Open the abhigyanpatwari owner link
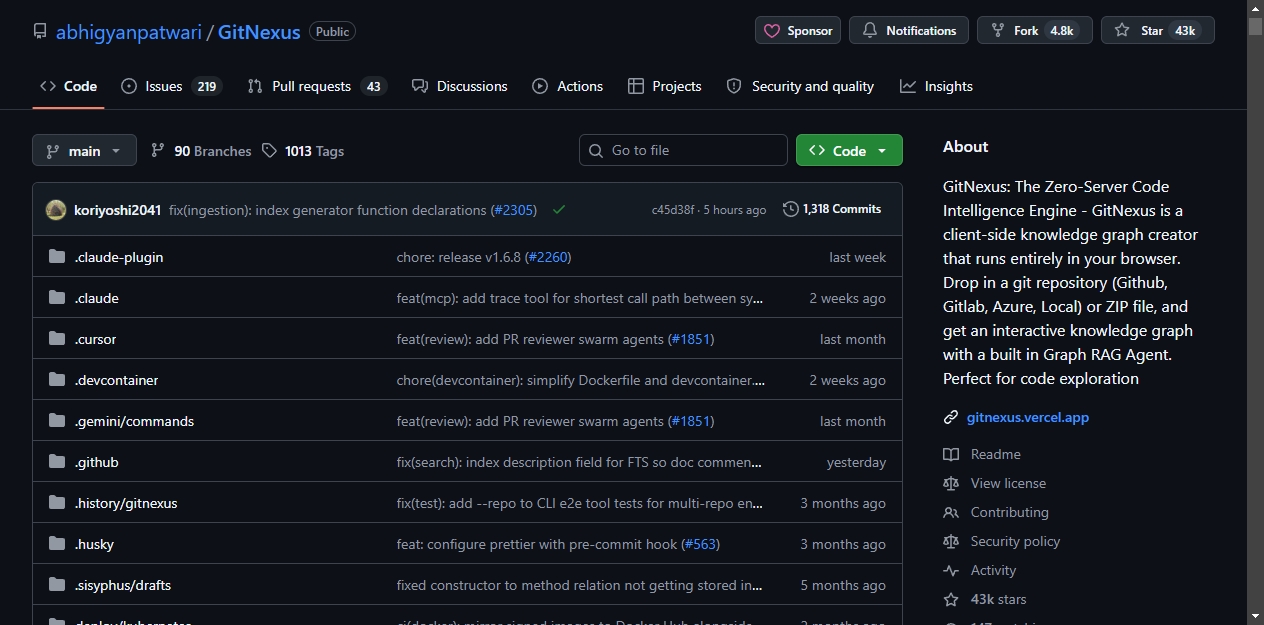The image size is (1264, 625). (x=129, y=31)
